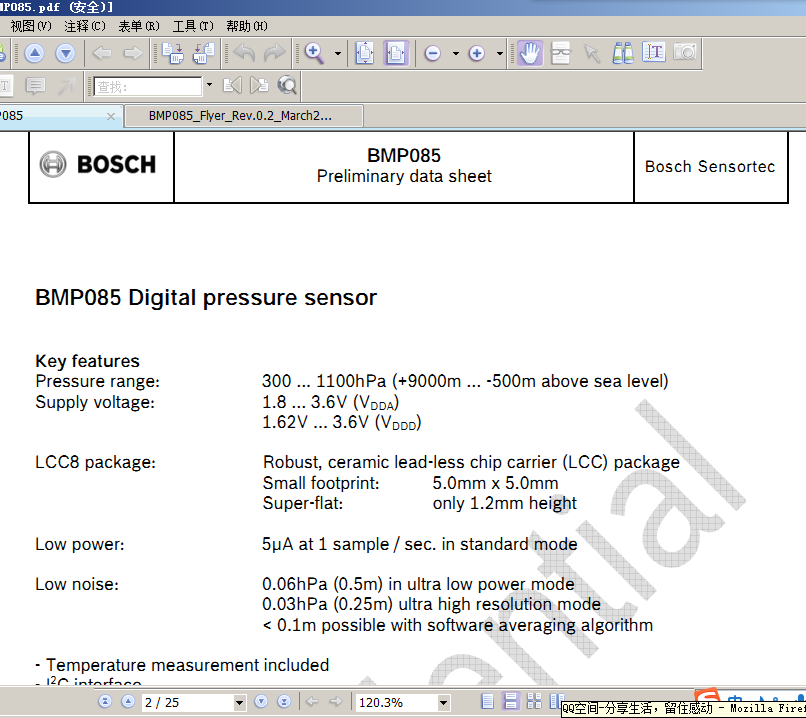
Task: Click the BOSCH logo in the page header
Action: click(98, 164)
